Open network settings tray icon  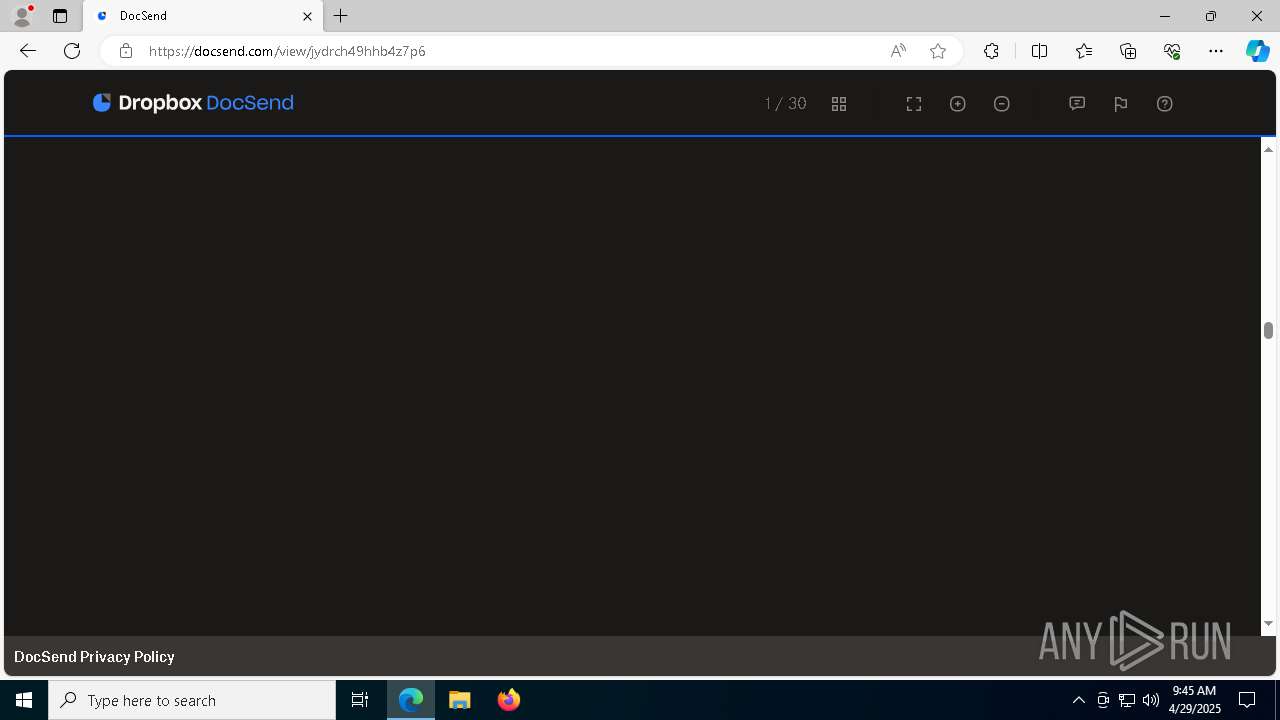[x=1126, y=700]
